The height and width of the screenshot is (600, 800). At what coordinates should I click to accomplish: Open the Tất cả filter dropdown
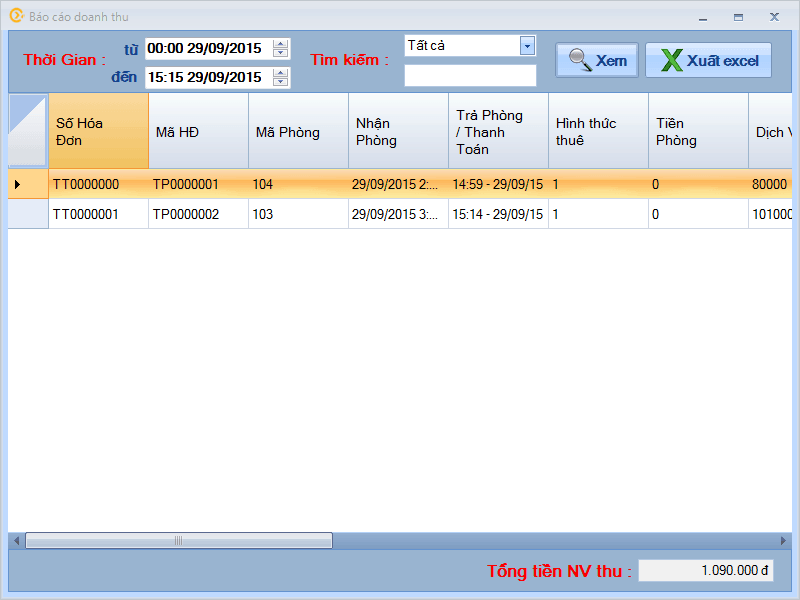(x=527, y=46)
